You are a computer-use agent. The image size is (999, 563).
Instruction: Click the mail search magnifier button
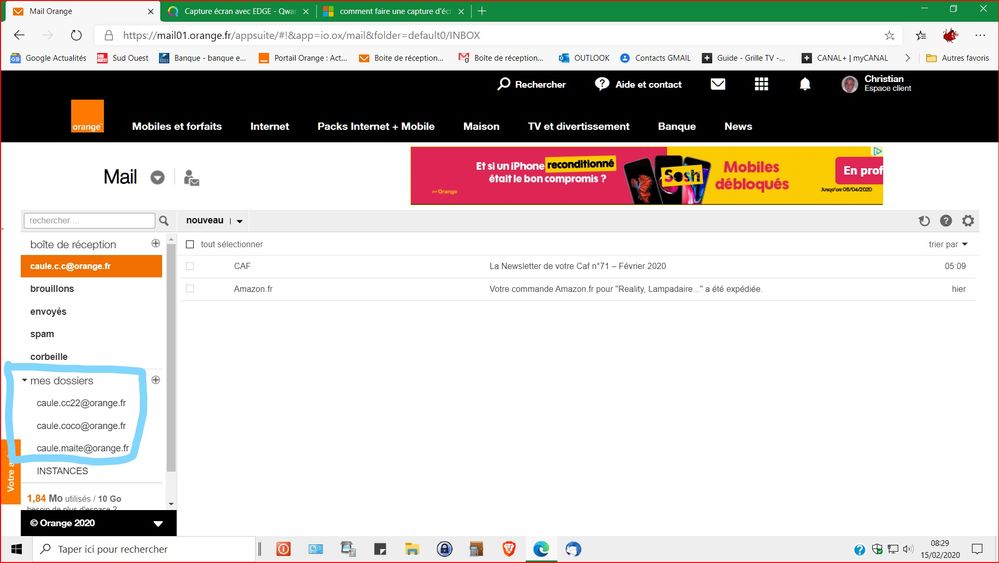click(164, 220)
